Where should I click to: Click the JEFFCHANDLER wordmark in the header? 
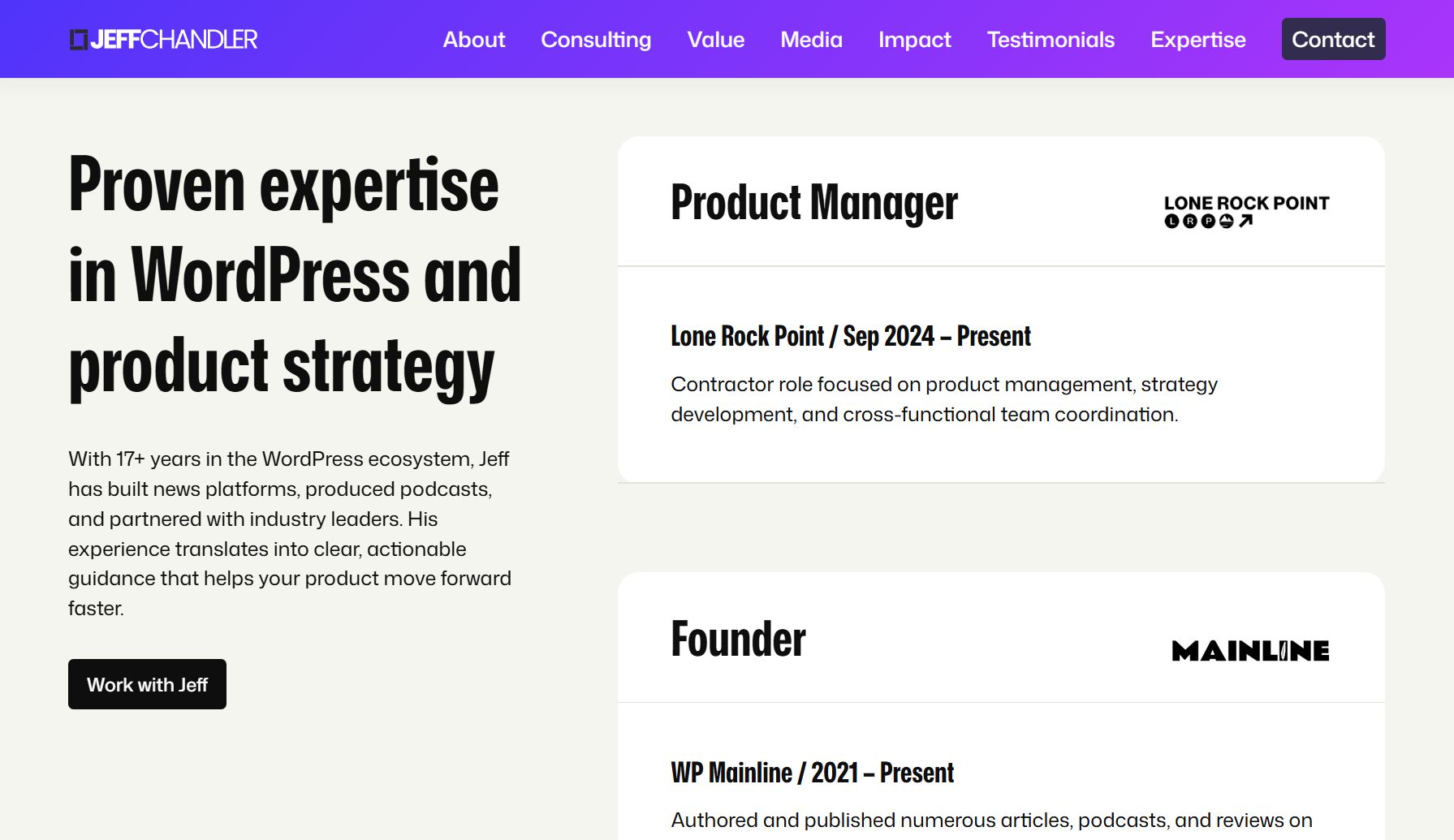pos(174,40)
